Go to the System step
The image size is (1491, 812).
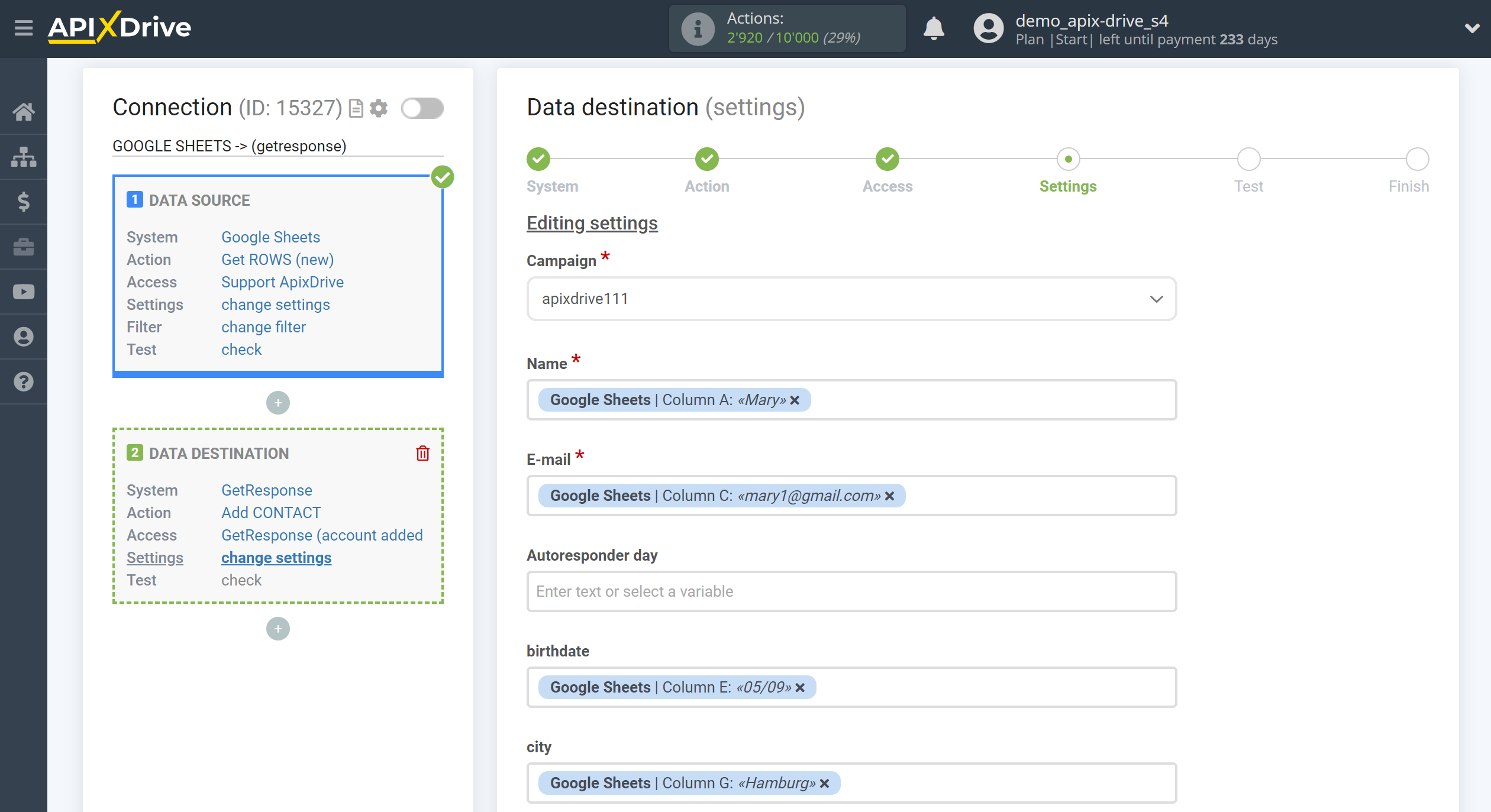click(538, 158)
